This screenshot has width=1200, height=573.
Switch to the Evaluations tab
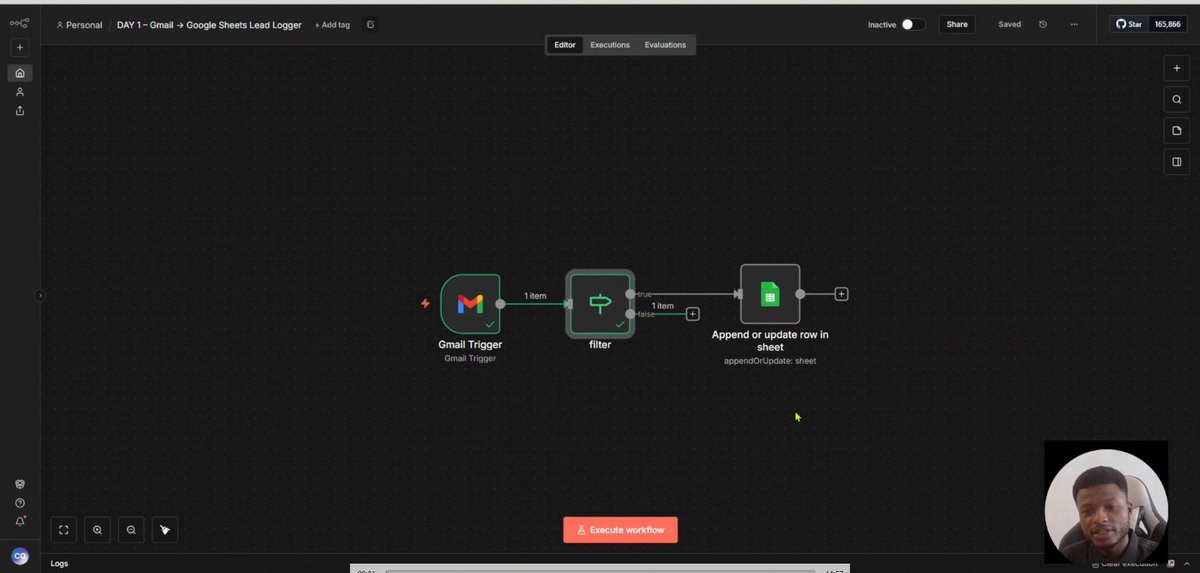click(x=665, y=45)
